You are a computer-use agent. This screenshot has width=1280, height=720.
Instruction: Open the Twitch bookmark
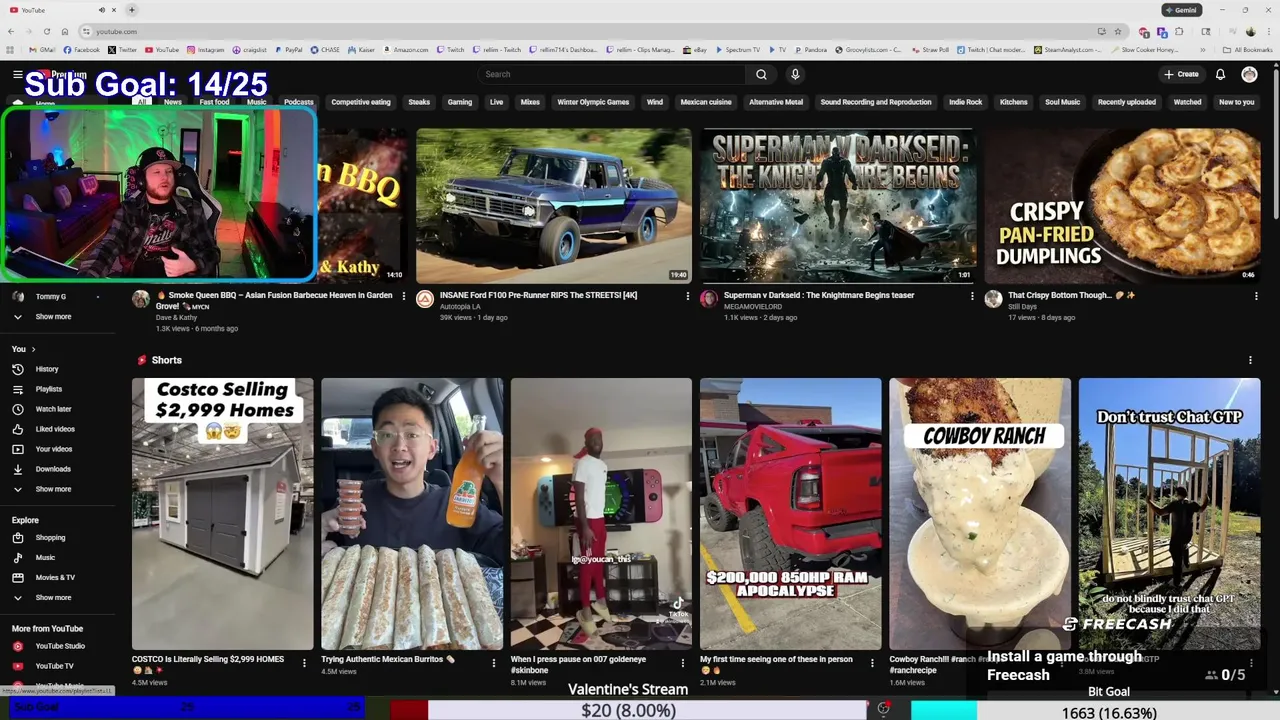click(x=450, y=49)
